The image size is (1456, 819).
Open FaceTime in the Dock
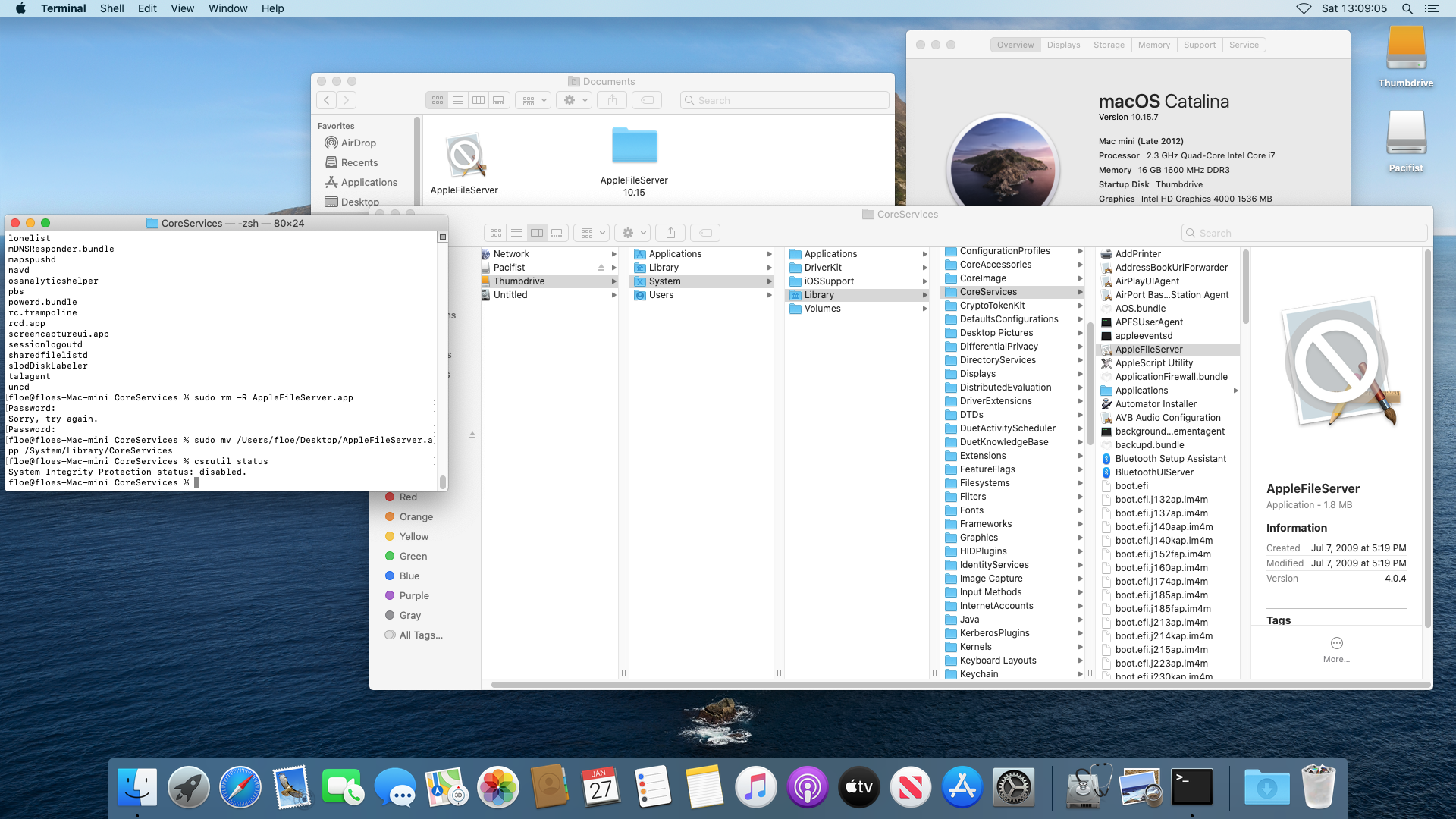(x=343, y=786)
